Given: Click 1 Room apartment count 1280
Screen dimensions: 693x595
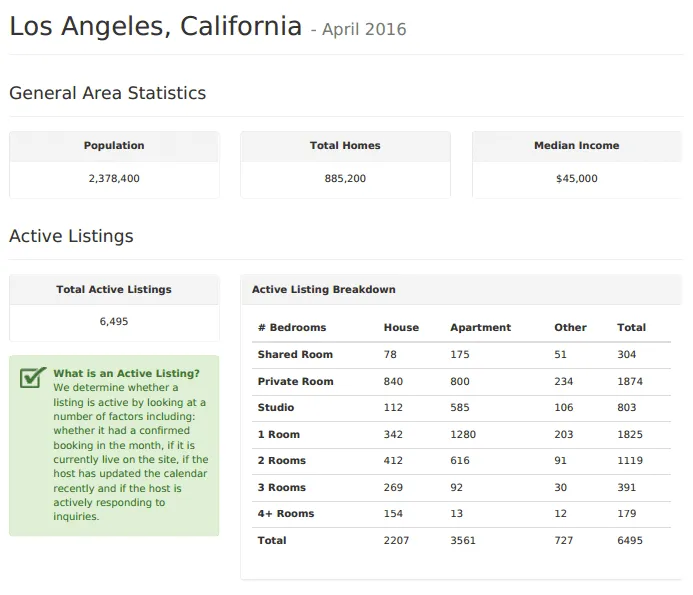Looking at the screenshot, I should [x=463, y=435].
